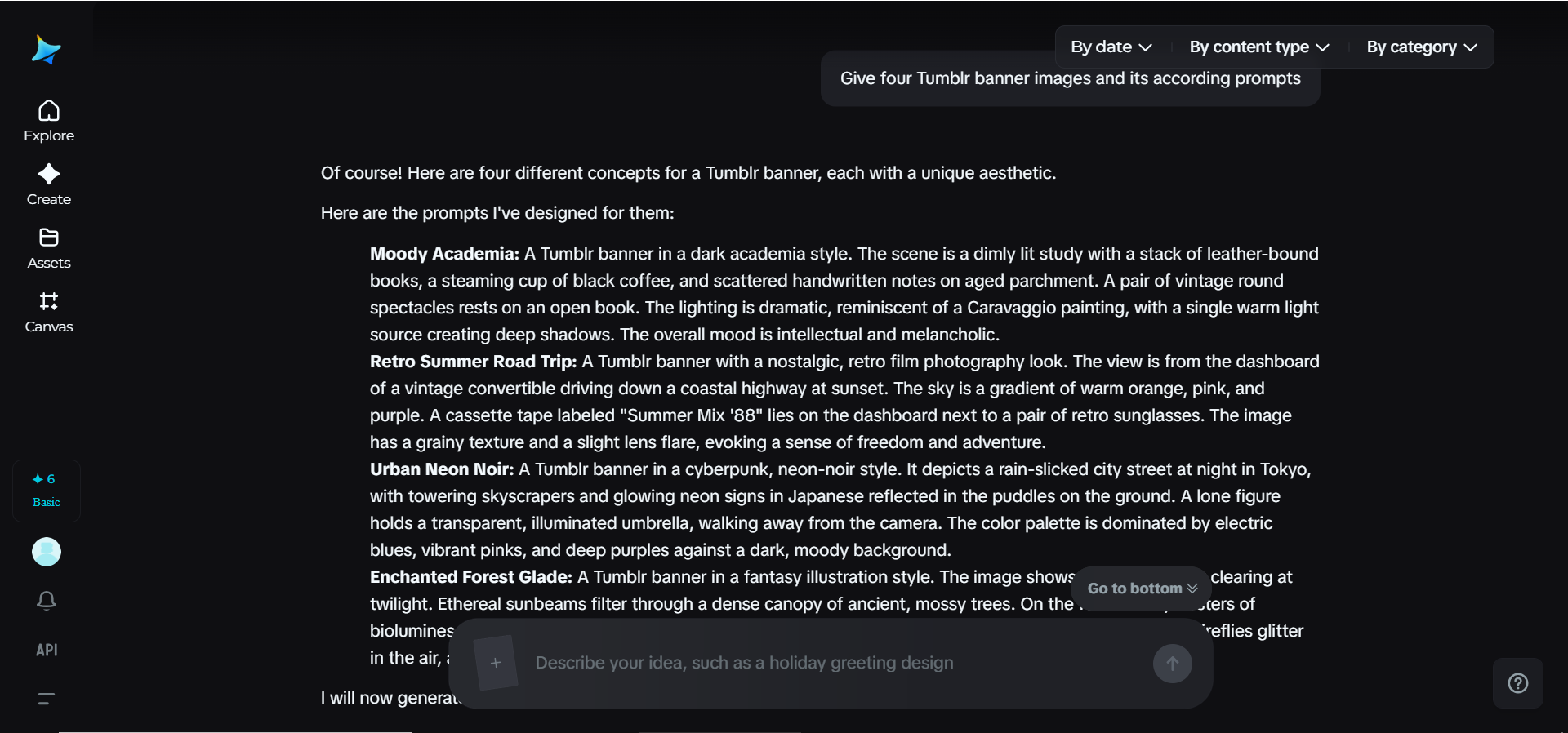Screen dimensions: 1568x733
Task: Expand the By content type dropdown
Action: click(x=1258, y=47)
